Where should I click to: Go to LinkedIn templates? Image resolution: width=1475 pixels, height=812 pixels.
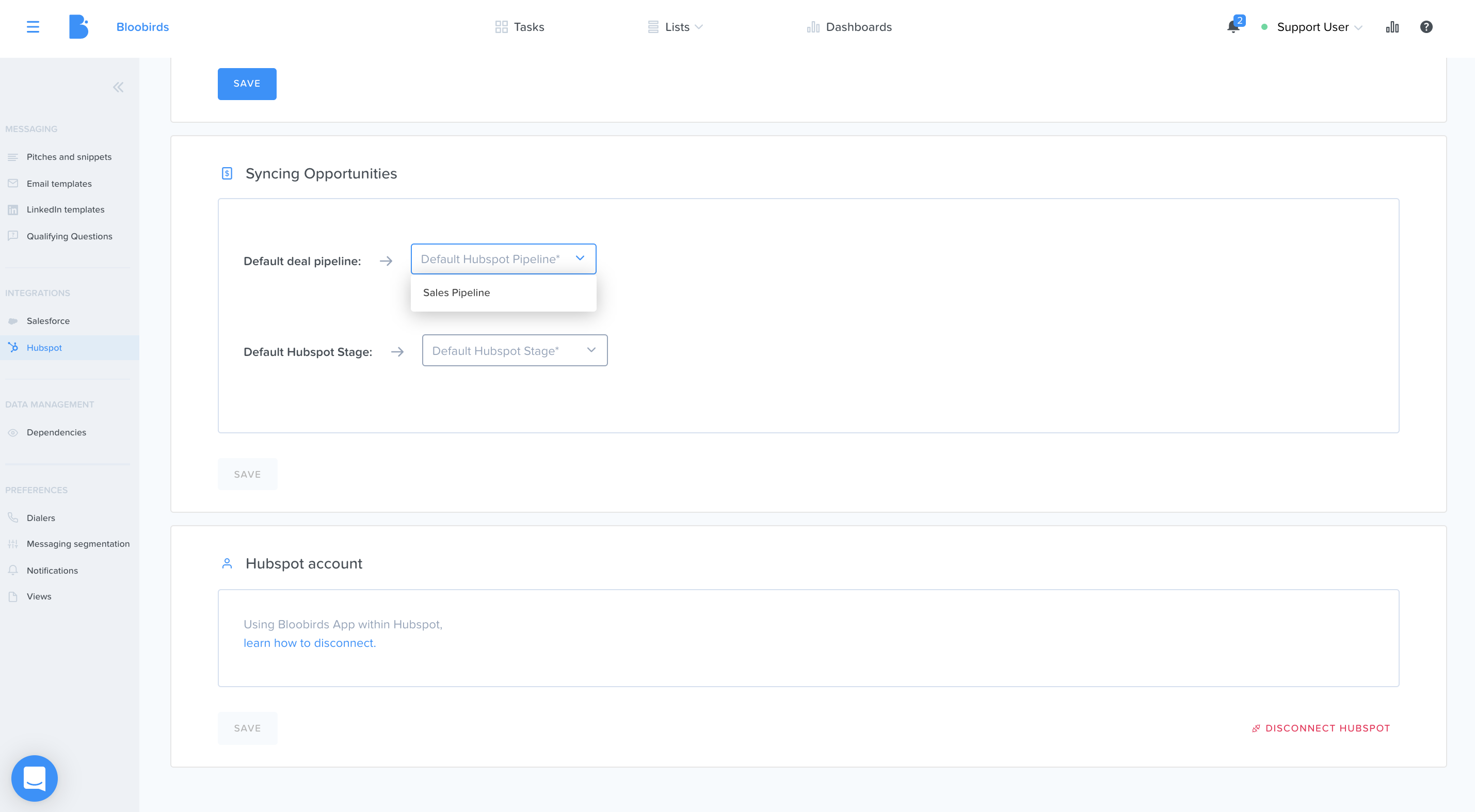[65, 209]
